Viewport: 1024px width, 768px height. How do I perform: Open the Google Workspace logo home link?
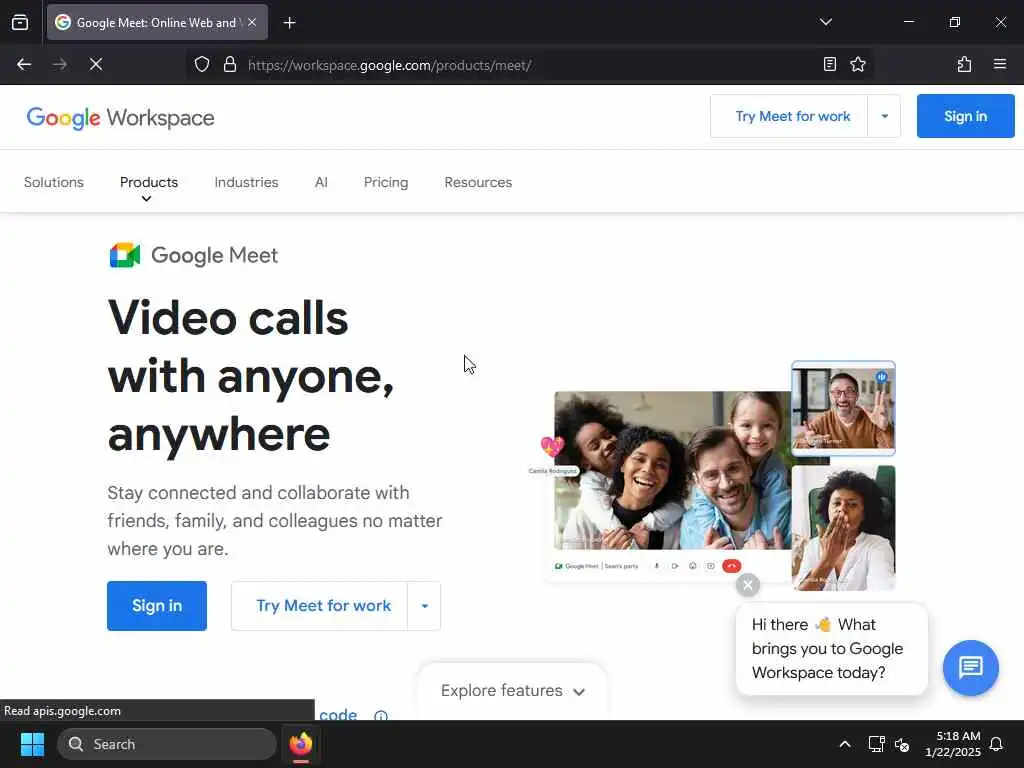120,118
